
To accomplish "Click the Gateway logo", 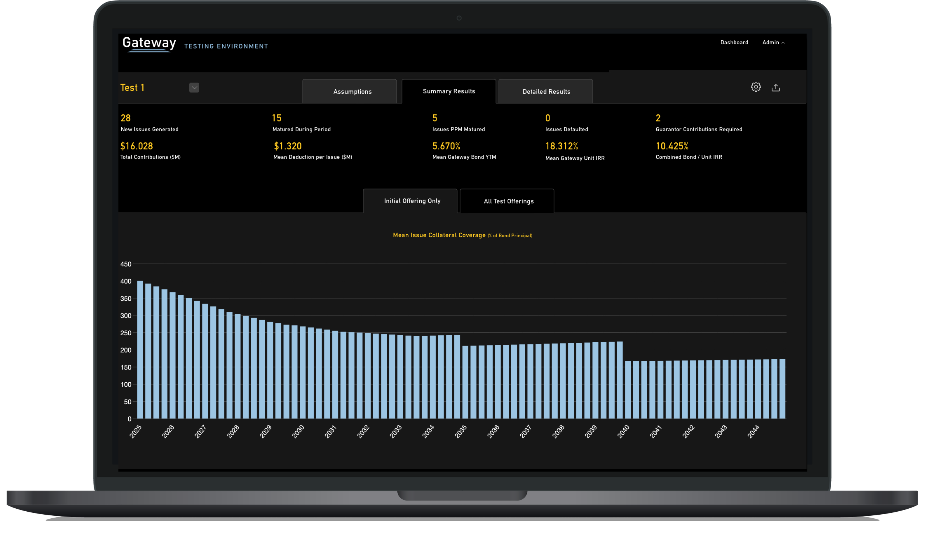I will (149, 43).
